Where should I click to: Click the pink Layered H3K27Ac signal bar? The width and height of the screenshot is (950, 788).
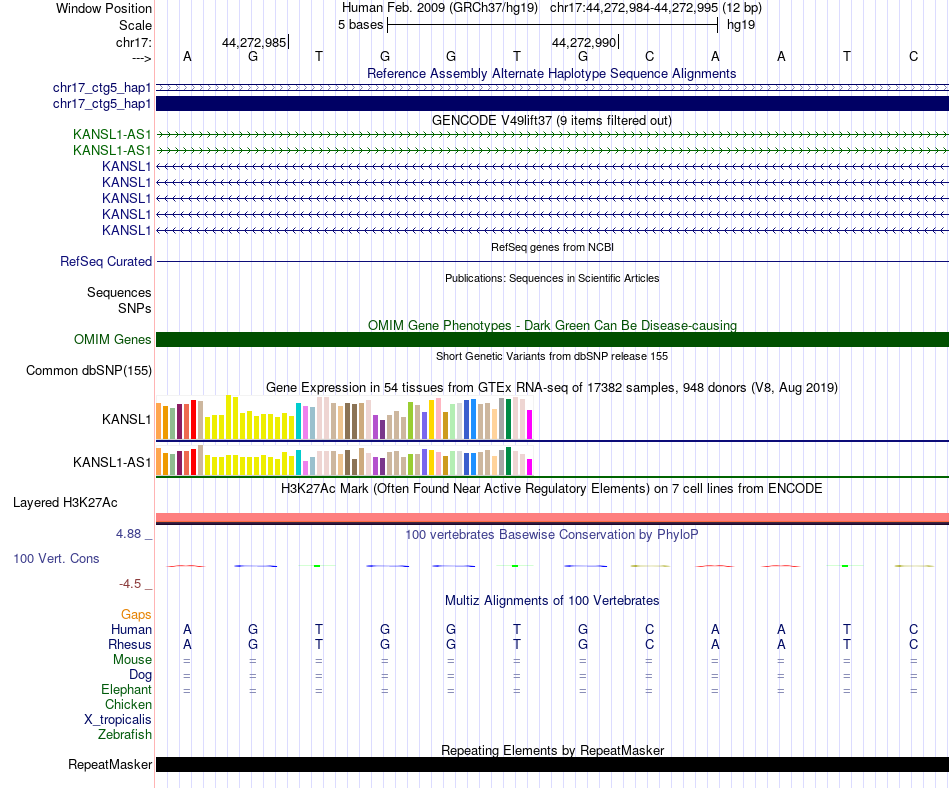point(552,518)
